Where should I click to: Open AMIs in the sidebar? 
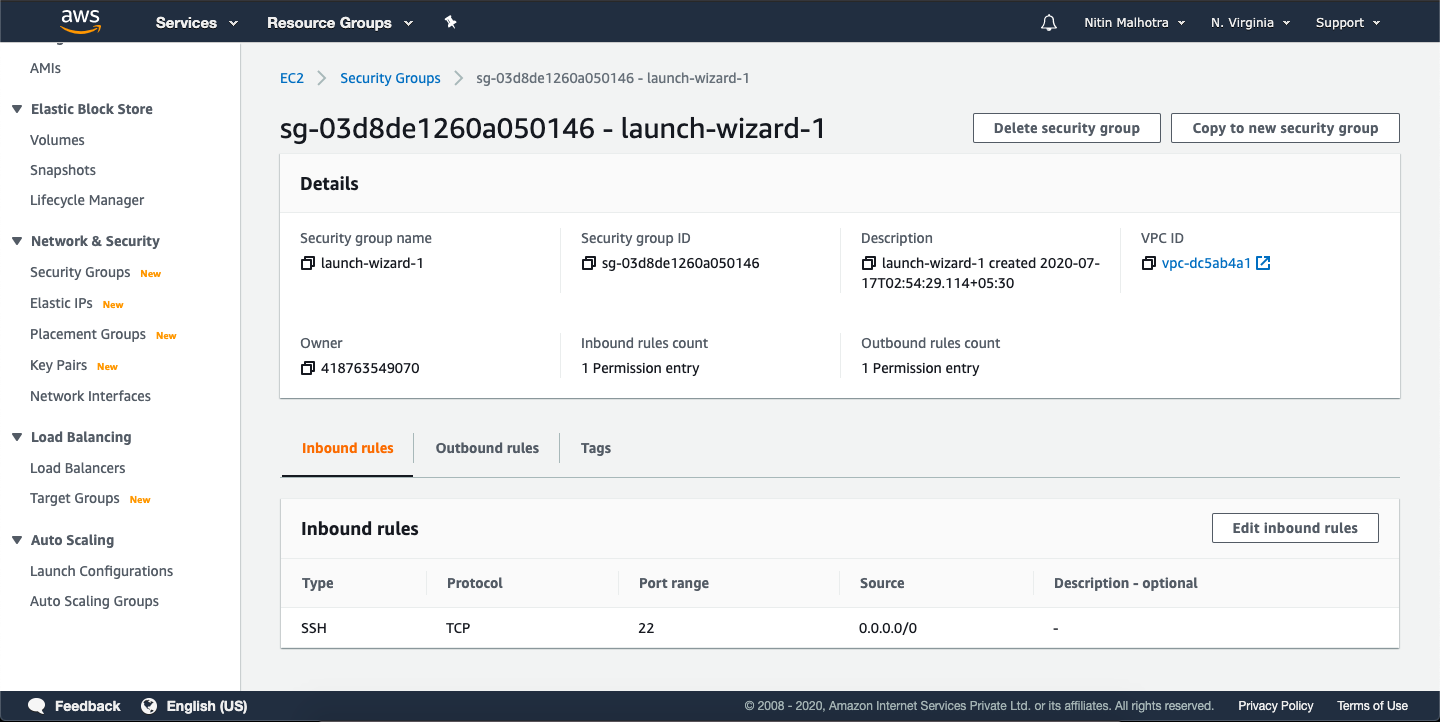pyautogui.click(x=46, y=68)
